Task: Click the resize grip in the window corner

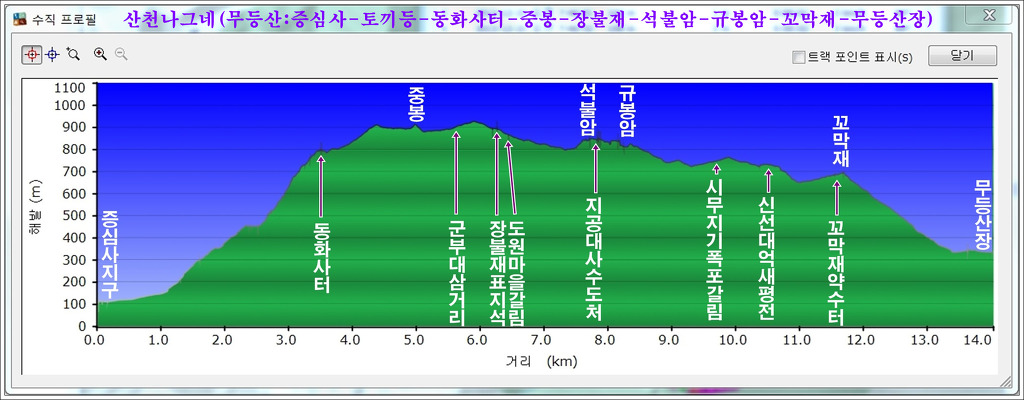Action: 1006,384
